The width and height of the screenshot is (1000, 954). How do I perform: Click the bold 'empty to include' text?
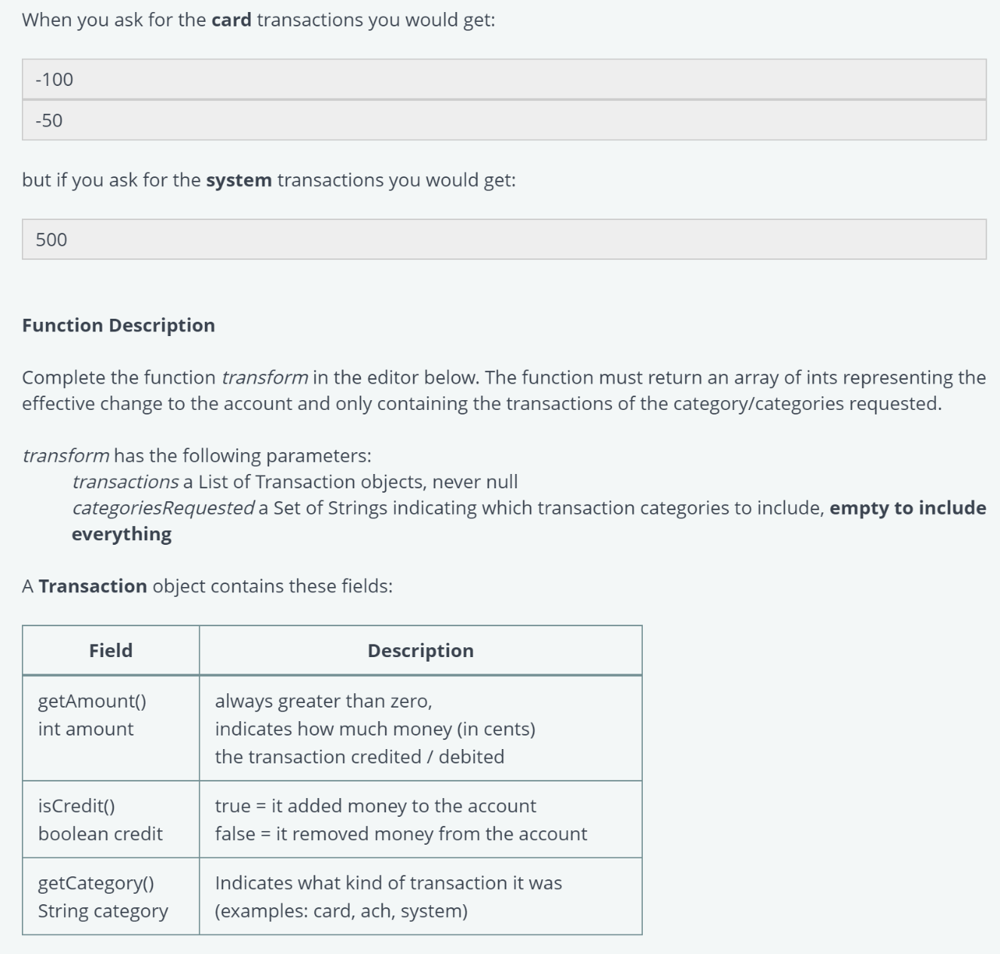click(x=908, y=508)
